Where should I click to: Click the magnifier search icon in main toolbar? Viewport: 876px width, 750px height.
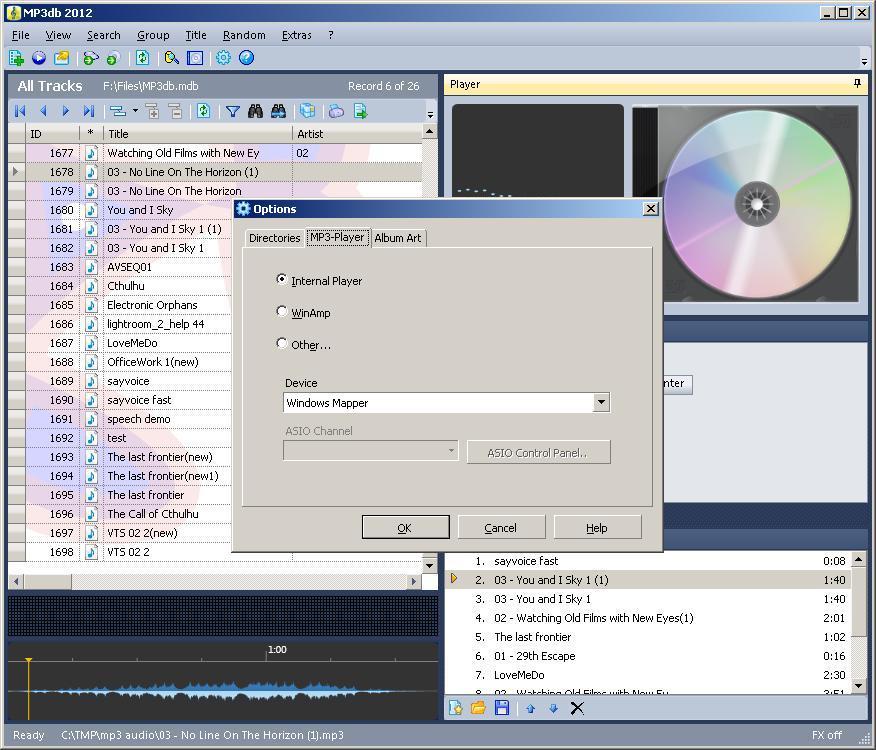[x=172, y=58]
